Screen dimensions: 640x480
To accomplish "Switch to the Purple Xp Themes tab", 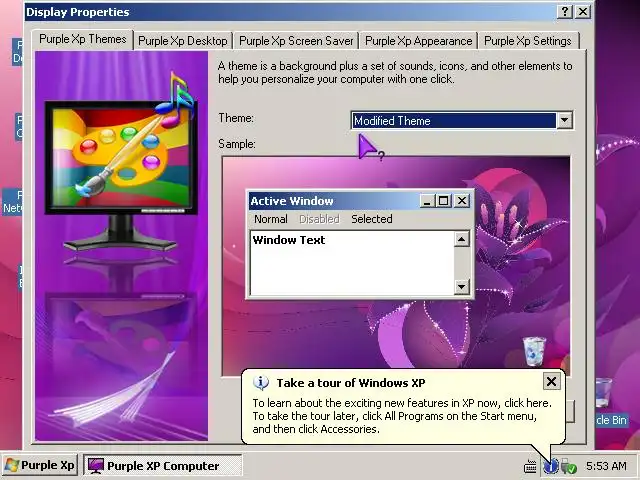I will click(82, 40).
